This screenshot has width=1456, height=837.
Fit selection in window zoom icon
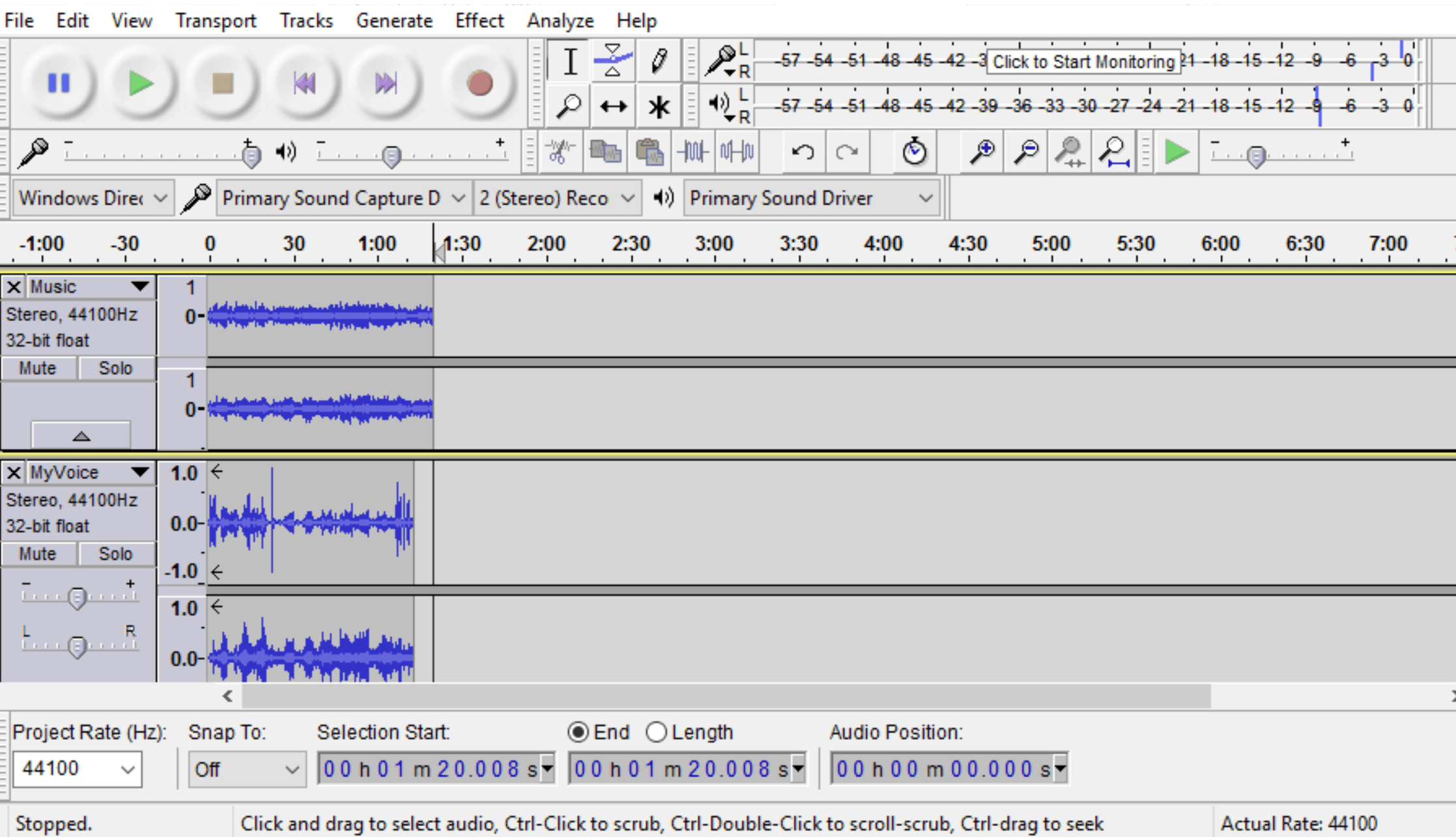click(1069, 152)
